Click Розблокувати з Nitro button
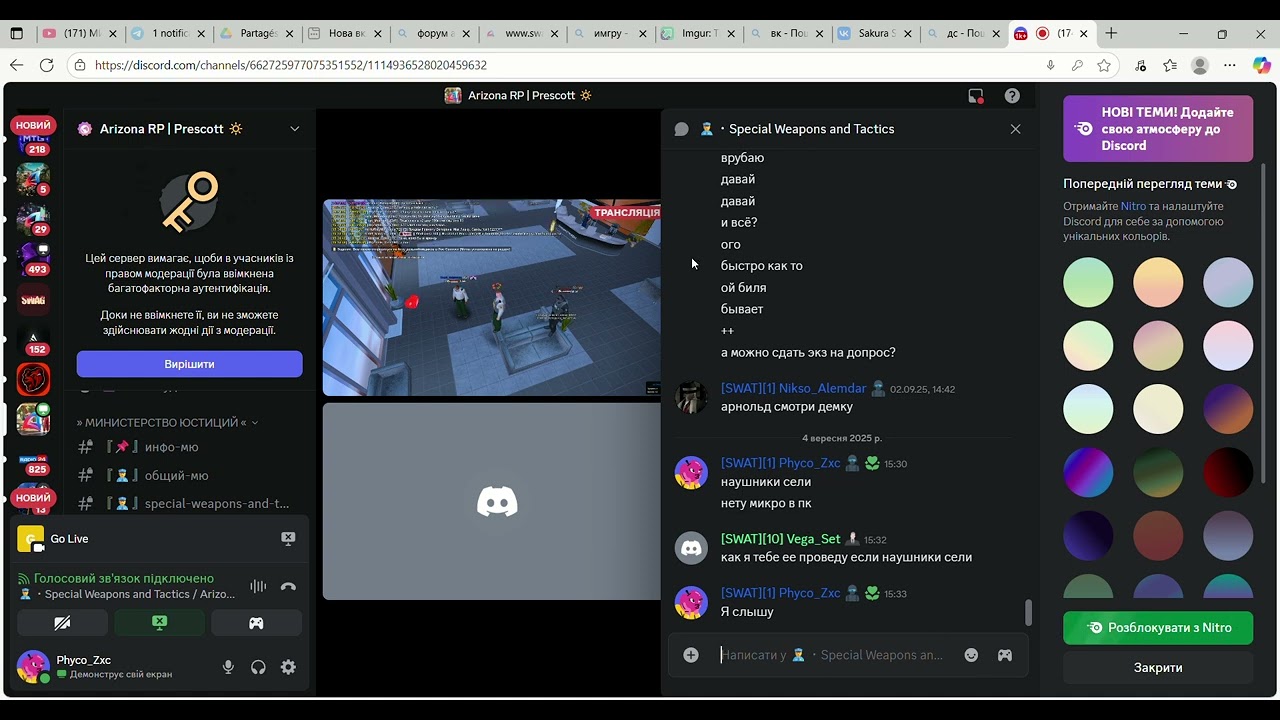The image size is (1280, 720). tap(1158, 628)
